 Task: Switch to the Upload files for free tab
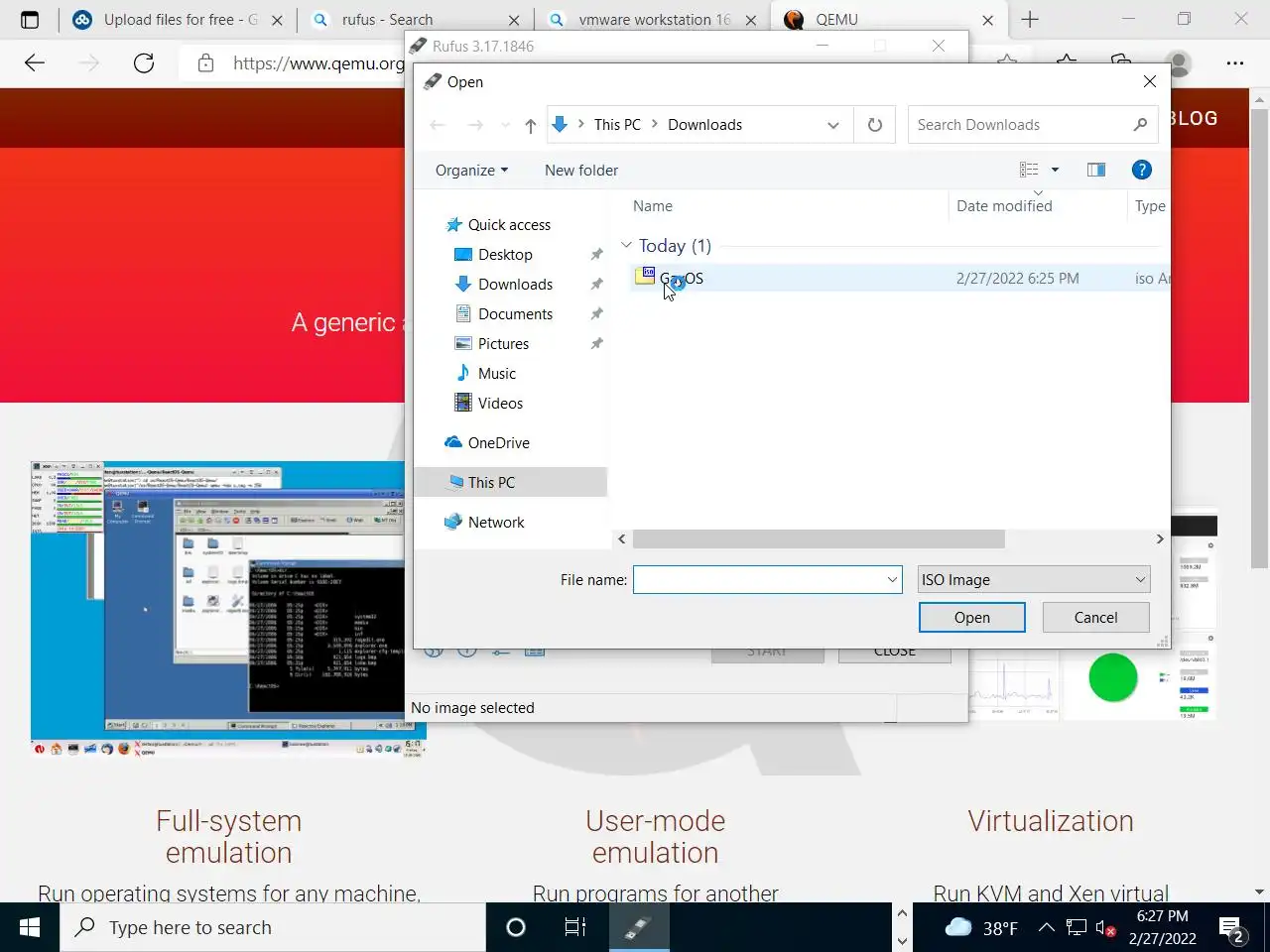point(179,20)
